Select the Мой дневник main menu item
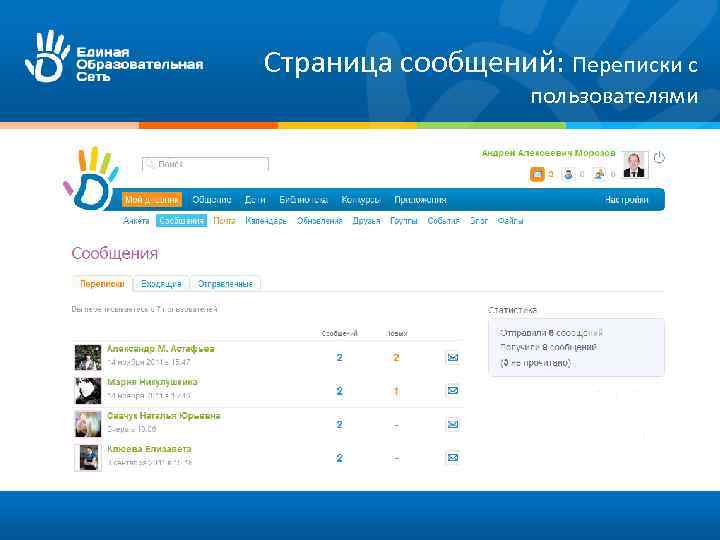This screenshot has width=720, height=540. click(152, 200)
